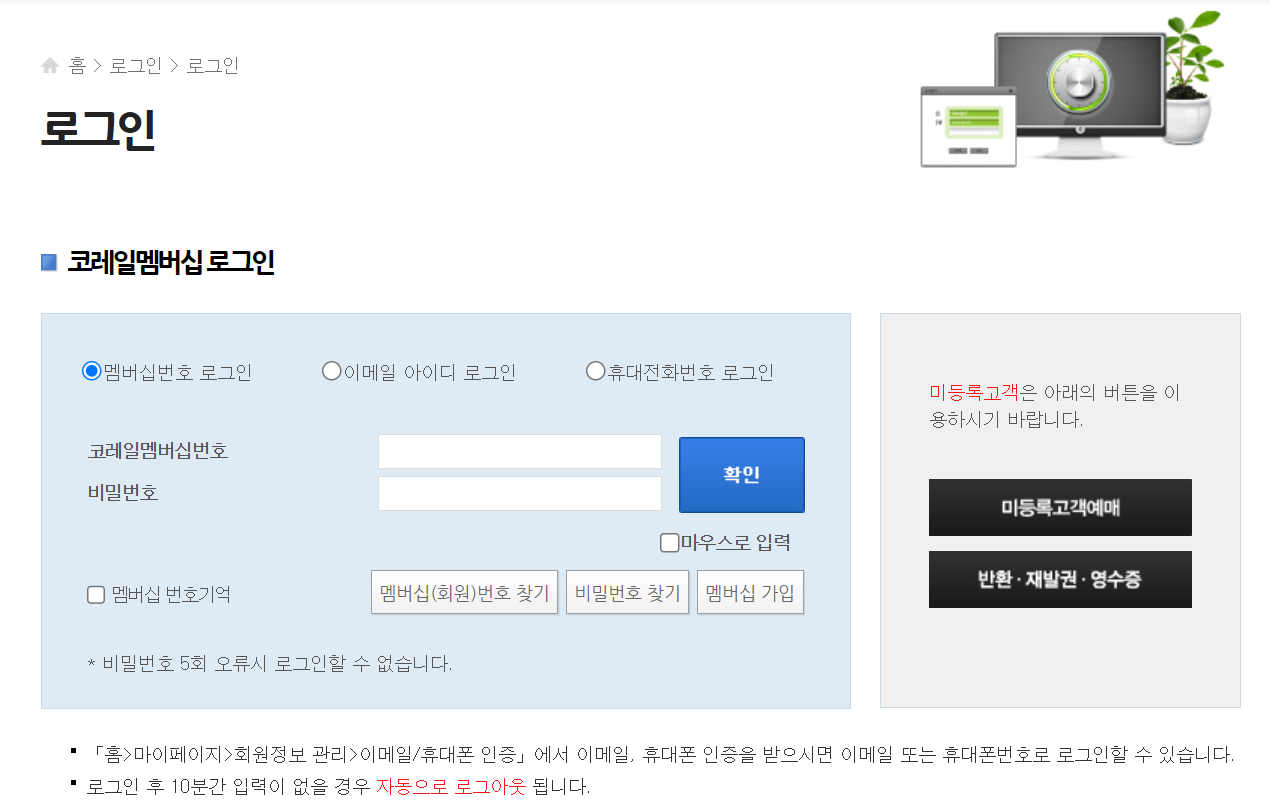
Task: Open the 홈 breadcrumb link
Action: (75, 64)
